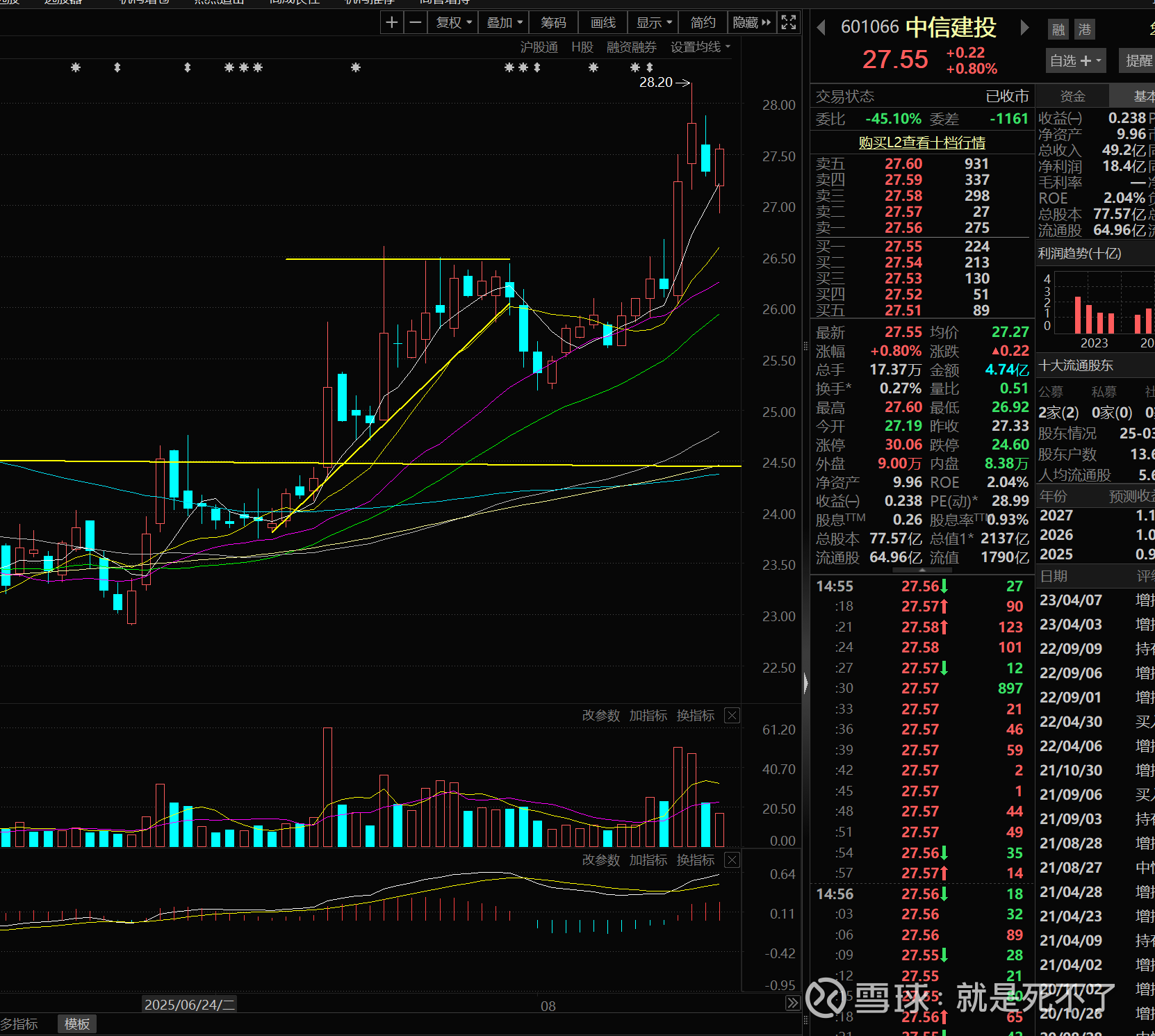This screenshot has height=1036, width=1155.
Task: Select 多指标 bottom tab
Action: (x=19, y=1024)
